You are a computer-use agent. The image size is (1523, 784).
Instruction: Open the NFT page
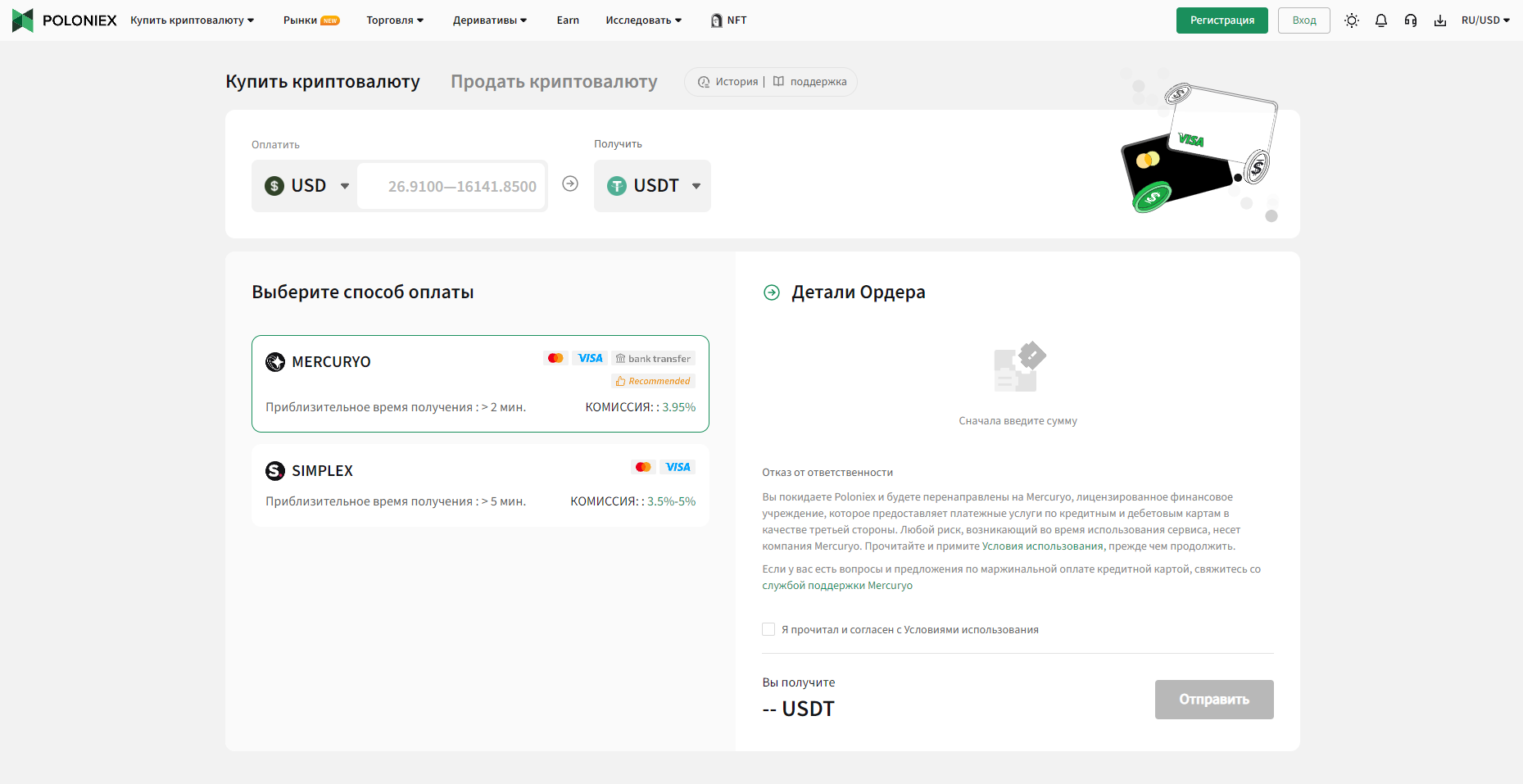click(x=737, y=20)
